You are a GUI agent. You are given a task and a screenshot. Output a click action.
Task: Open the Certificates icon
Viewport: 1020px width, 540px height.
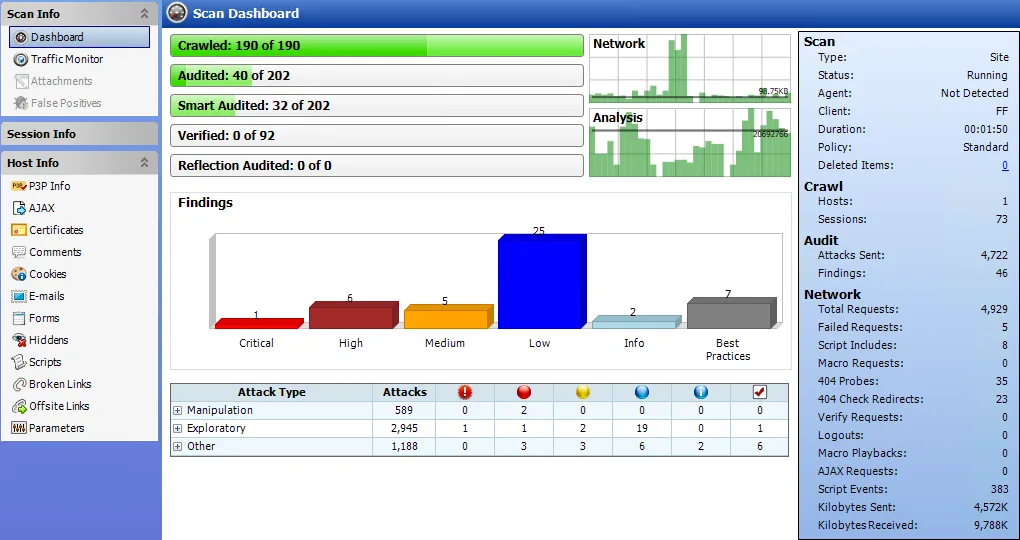click(18, 230)
